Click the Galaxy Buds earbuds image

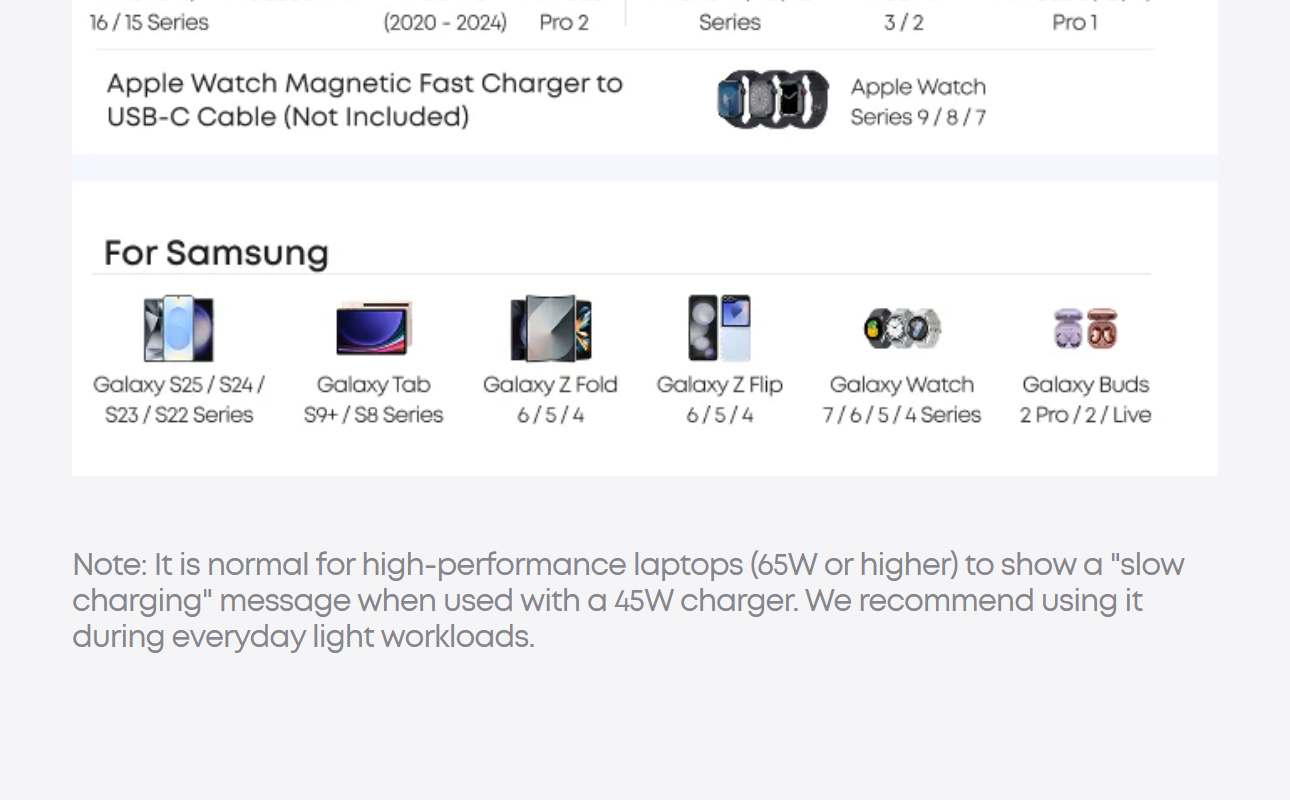pyautogui.click(x=1085, y=328)
